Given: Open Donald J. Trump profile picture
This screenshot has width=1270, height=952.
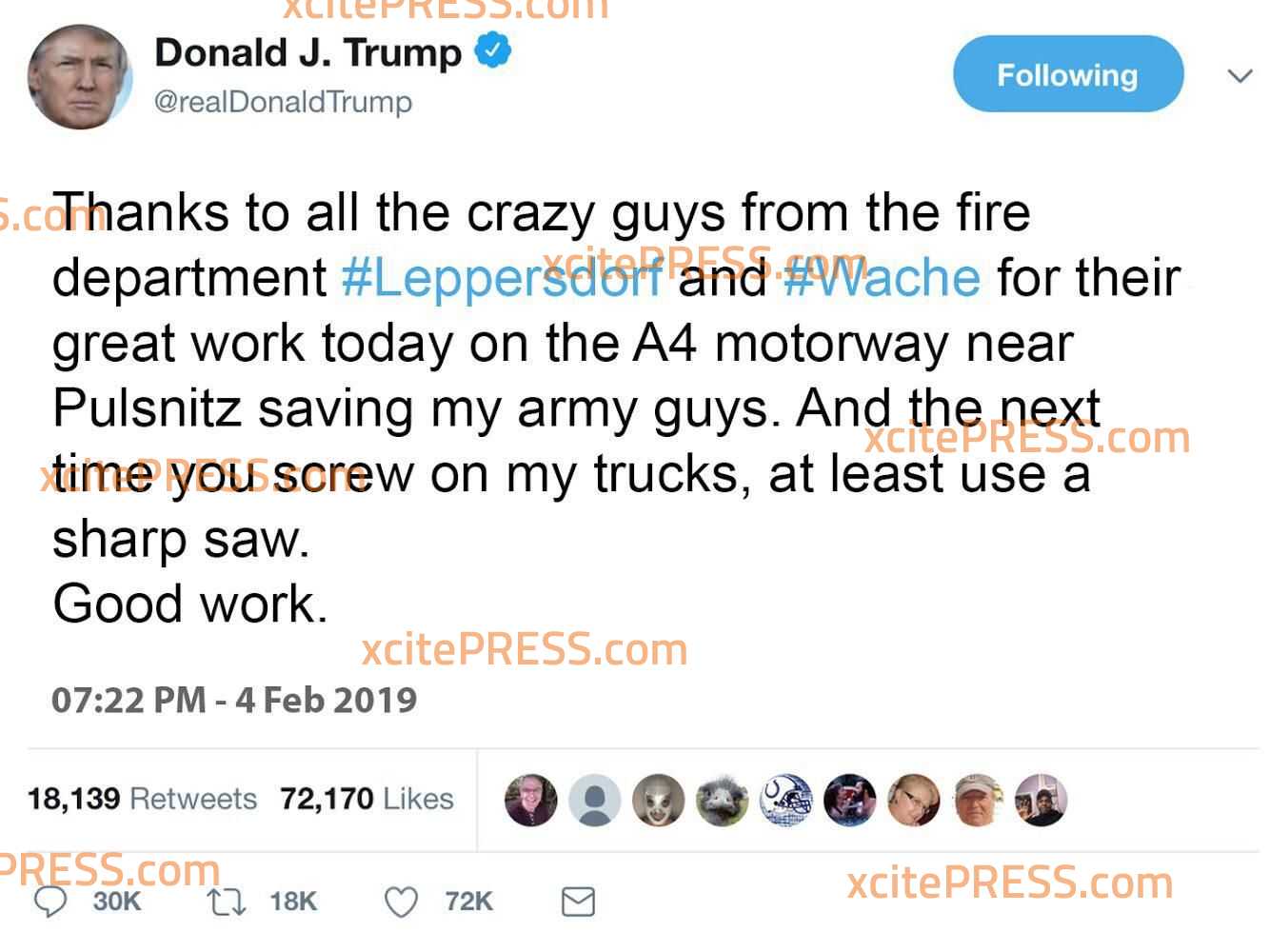Looking at the screenshot, I should click(79, 77).
